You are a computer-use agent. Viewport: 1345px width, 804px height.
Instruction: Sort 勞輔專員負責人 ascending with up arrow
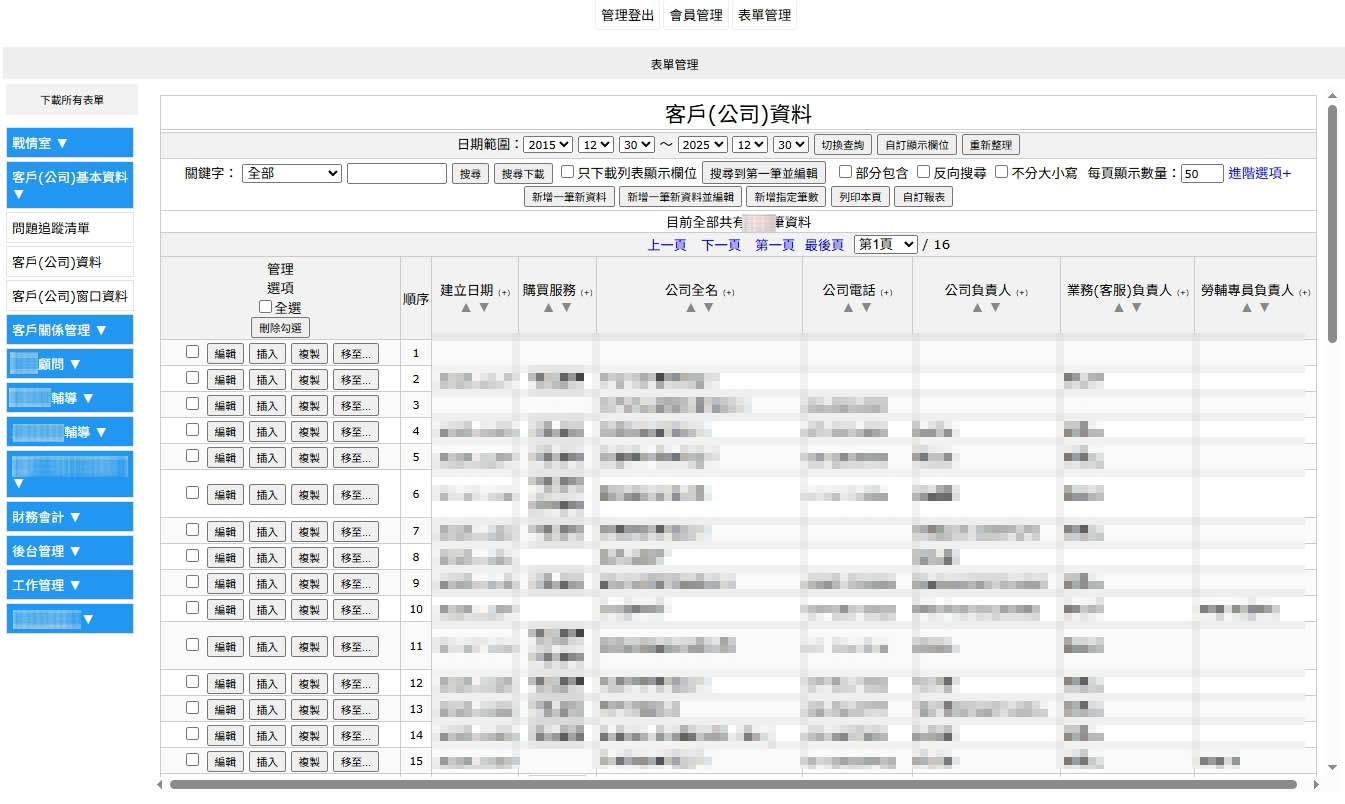click(1246, 308)
